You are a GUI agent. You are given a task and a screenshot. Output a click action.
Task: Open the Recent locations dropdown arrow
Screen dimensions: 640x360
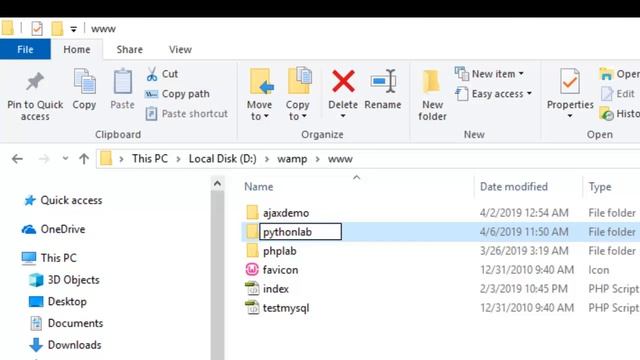click(x=65, y=159)
